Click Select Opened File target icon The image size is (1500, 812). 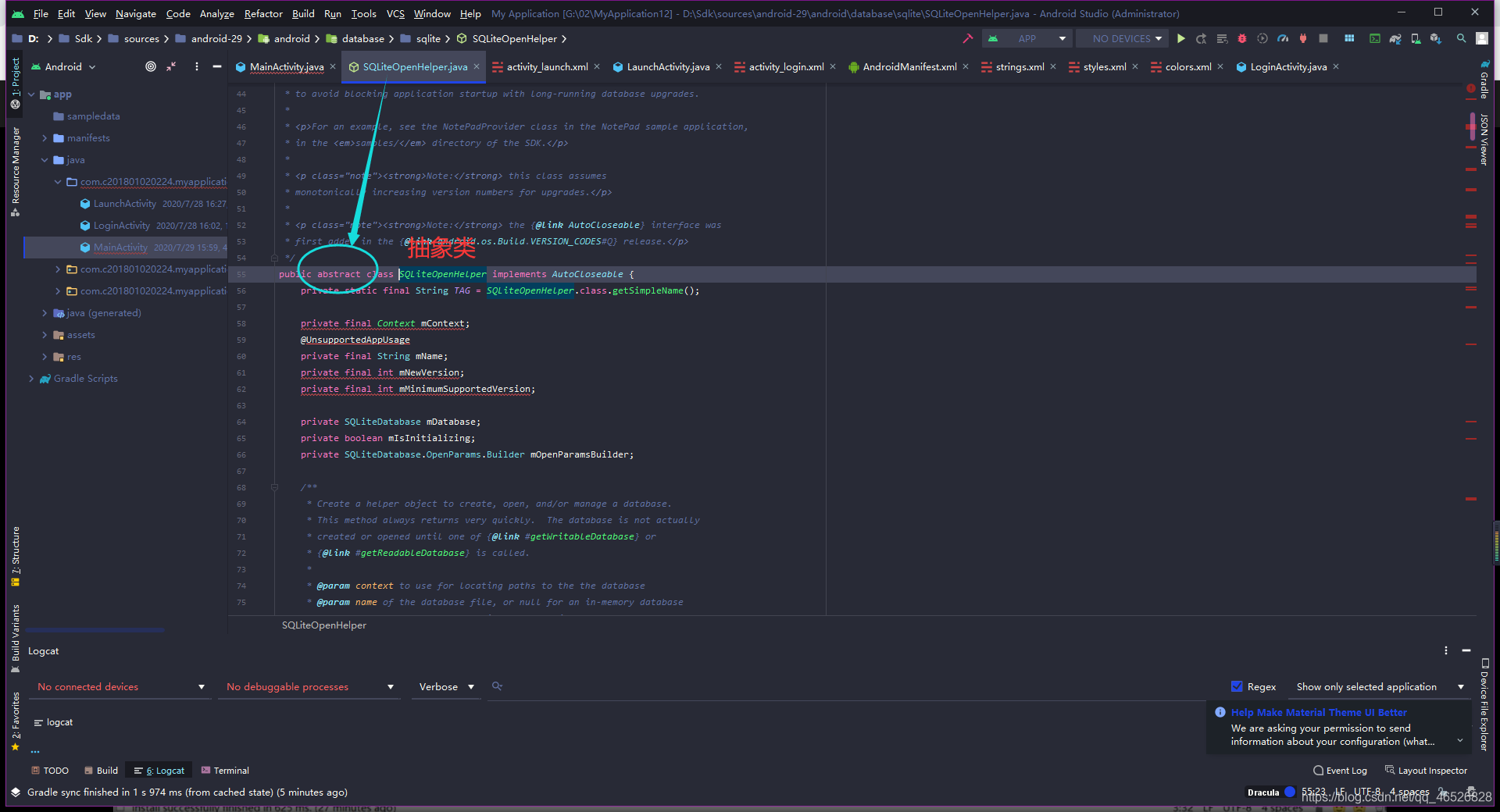tap(151, 66)
